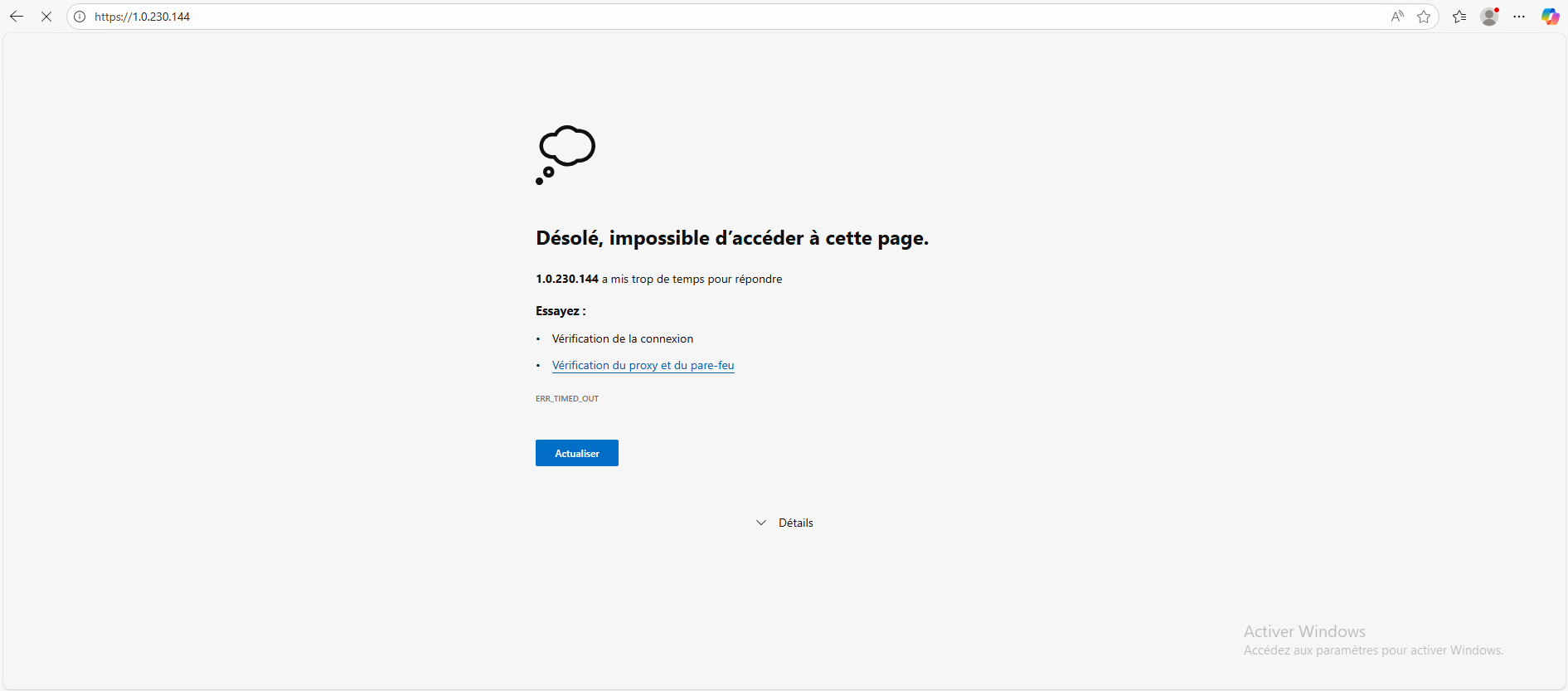1568x691 pixels.
Task: Open the 'Vérification du proxy et du pare-feu' link
Action: [x=643, y=365]
